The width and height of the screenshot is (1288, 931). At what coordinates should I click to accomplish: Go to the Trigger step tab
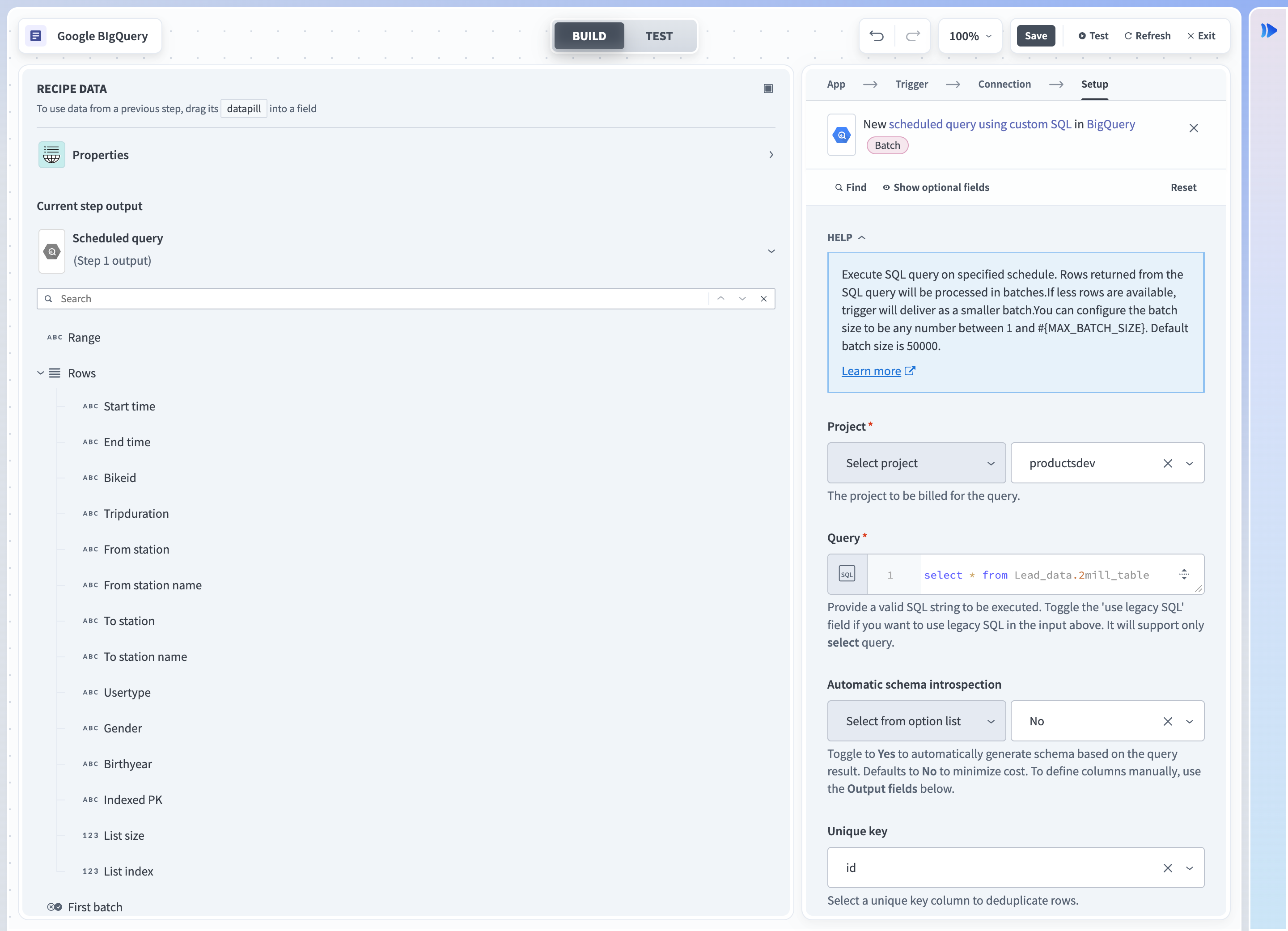click(911, 84)
